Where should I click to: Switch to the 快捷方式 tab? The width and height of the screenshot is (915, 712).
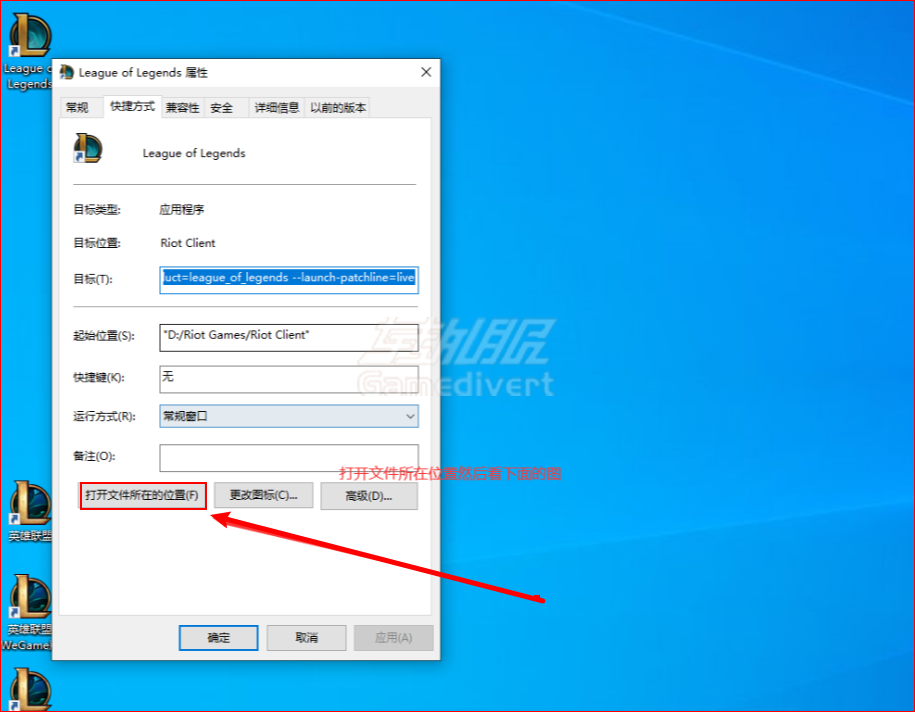132,106
